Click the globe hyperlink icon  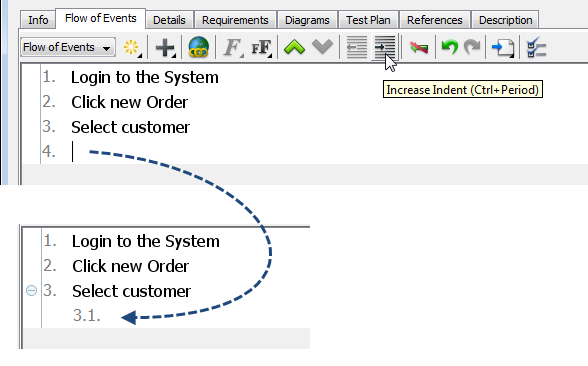(198, 47)
